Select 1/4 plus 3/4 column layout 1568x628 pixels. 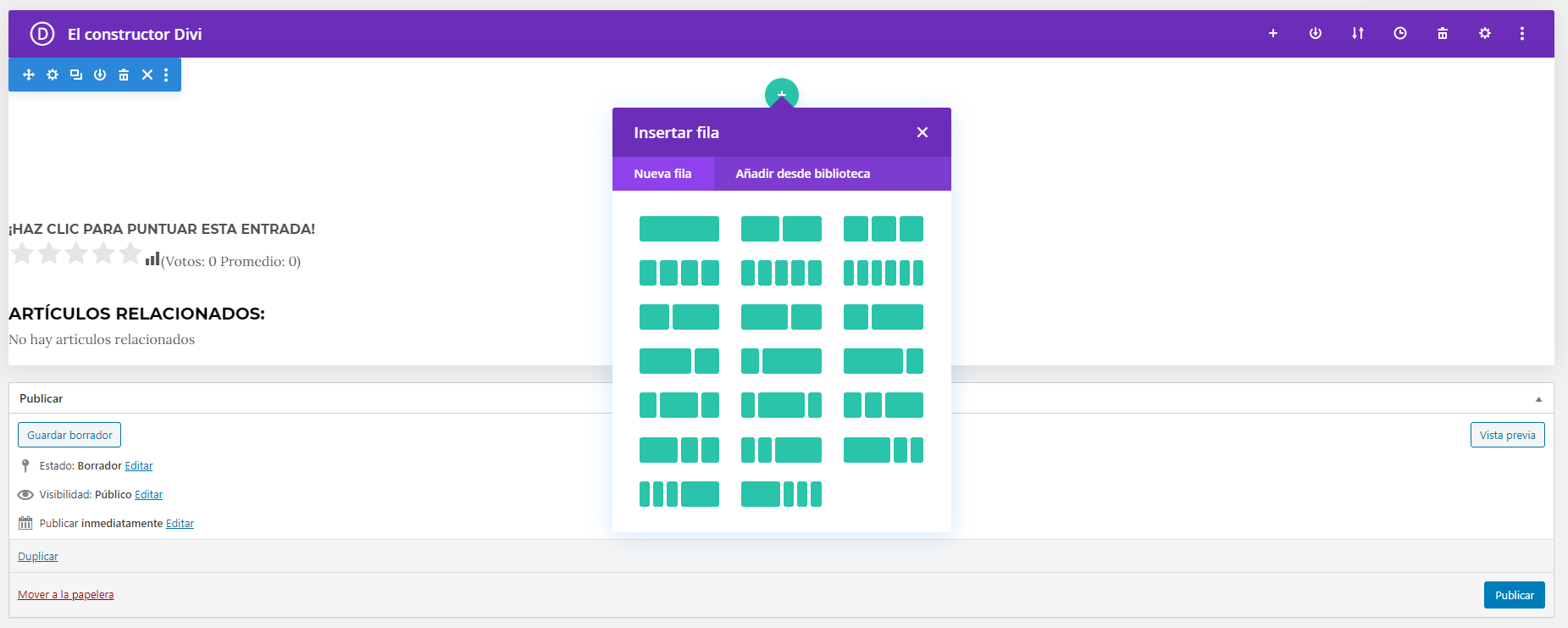tap(781, 361)
